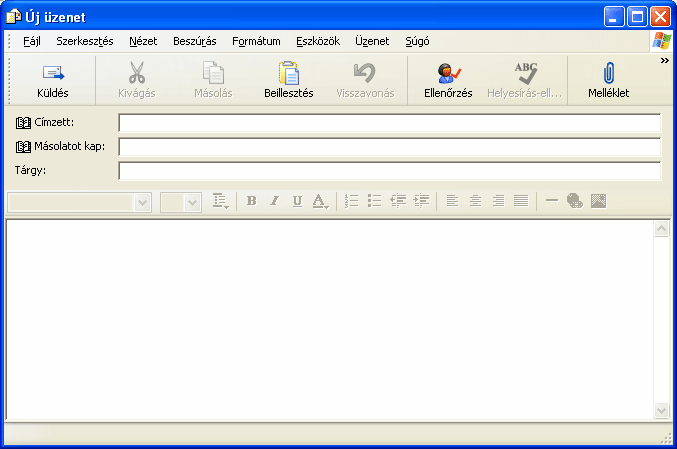Paste with the Beillesztés clipboard icon

pos(288,73)
